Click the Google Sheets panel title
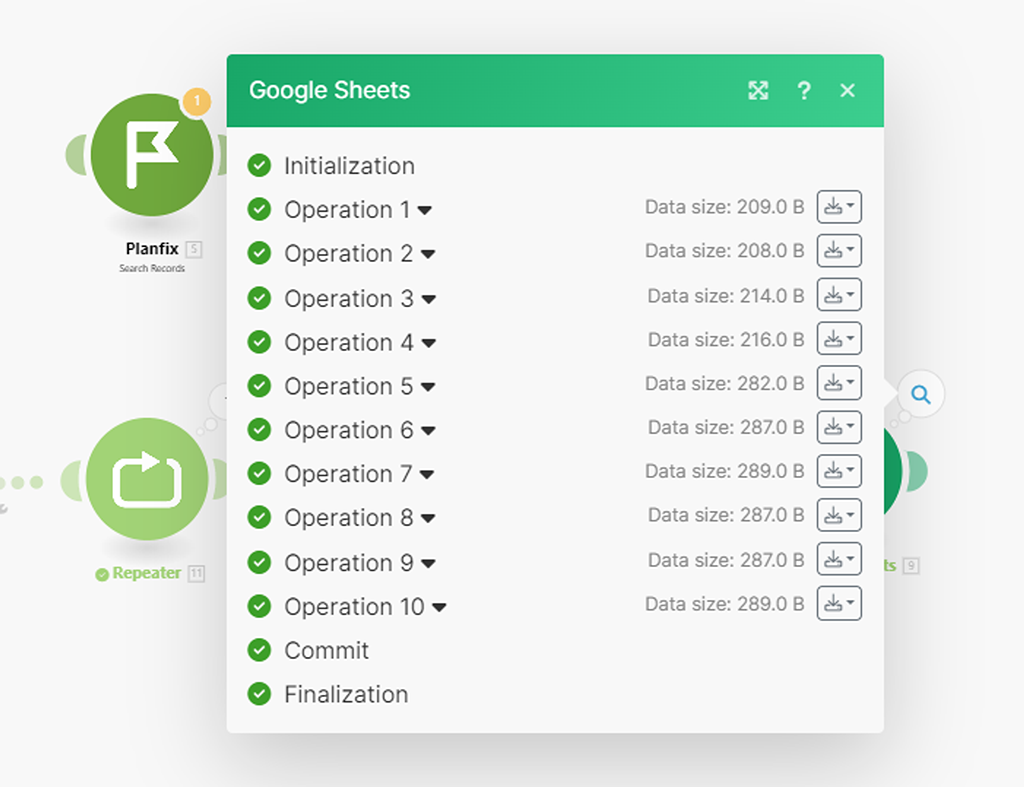Screen dimensions: 1024x787 point(330,90)
